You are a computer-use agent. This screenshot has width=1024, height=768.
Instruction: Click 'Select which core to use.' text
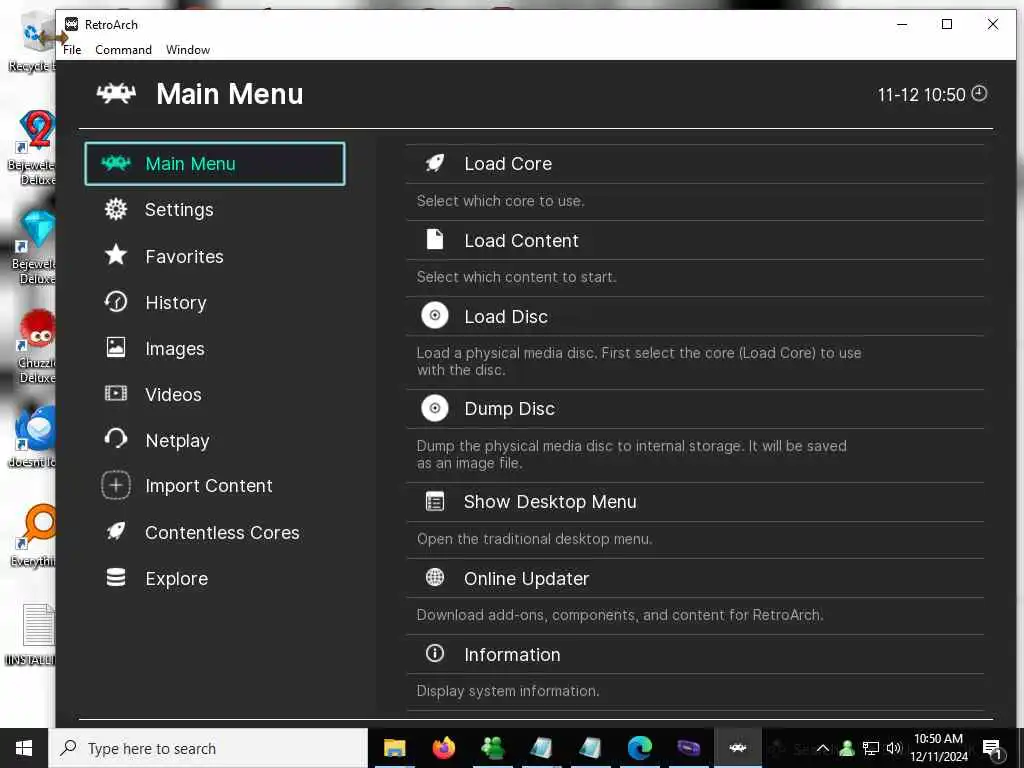(x=500, y=201)
